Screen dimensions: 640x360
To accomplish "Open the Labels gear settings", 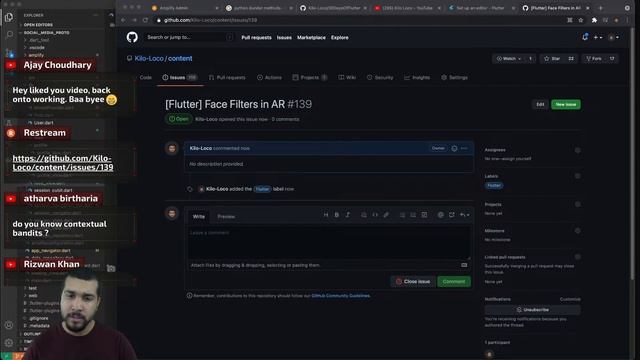I will (x=578, y=176).
